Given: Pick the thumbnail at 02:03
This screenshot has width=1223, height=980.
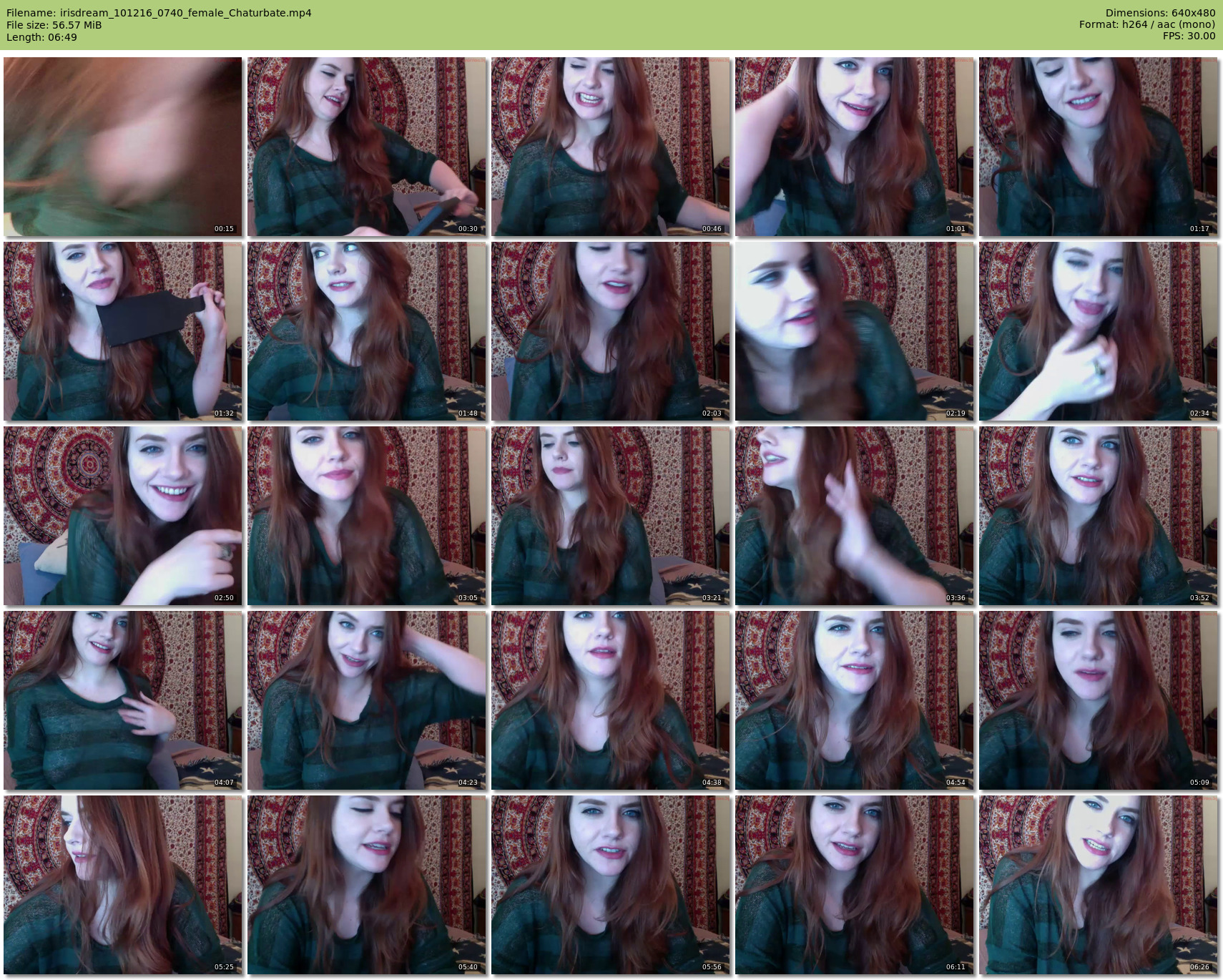Looking at the screenshot, I should [611, 331].
